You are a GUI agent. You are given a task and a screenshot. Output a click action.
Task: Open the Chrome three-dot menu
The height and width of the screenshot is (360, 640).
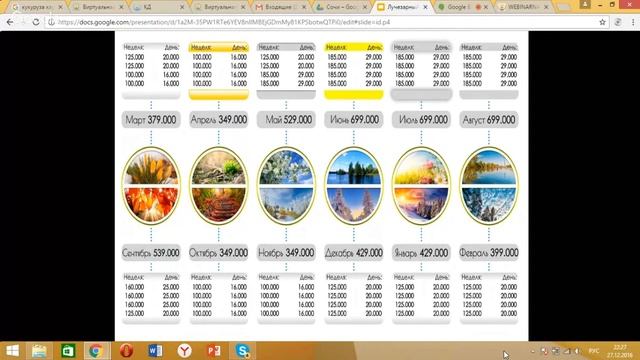pos(632,22)
